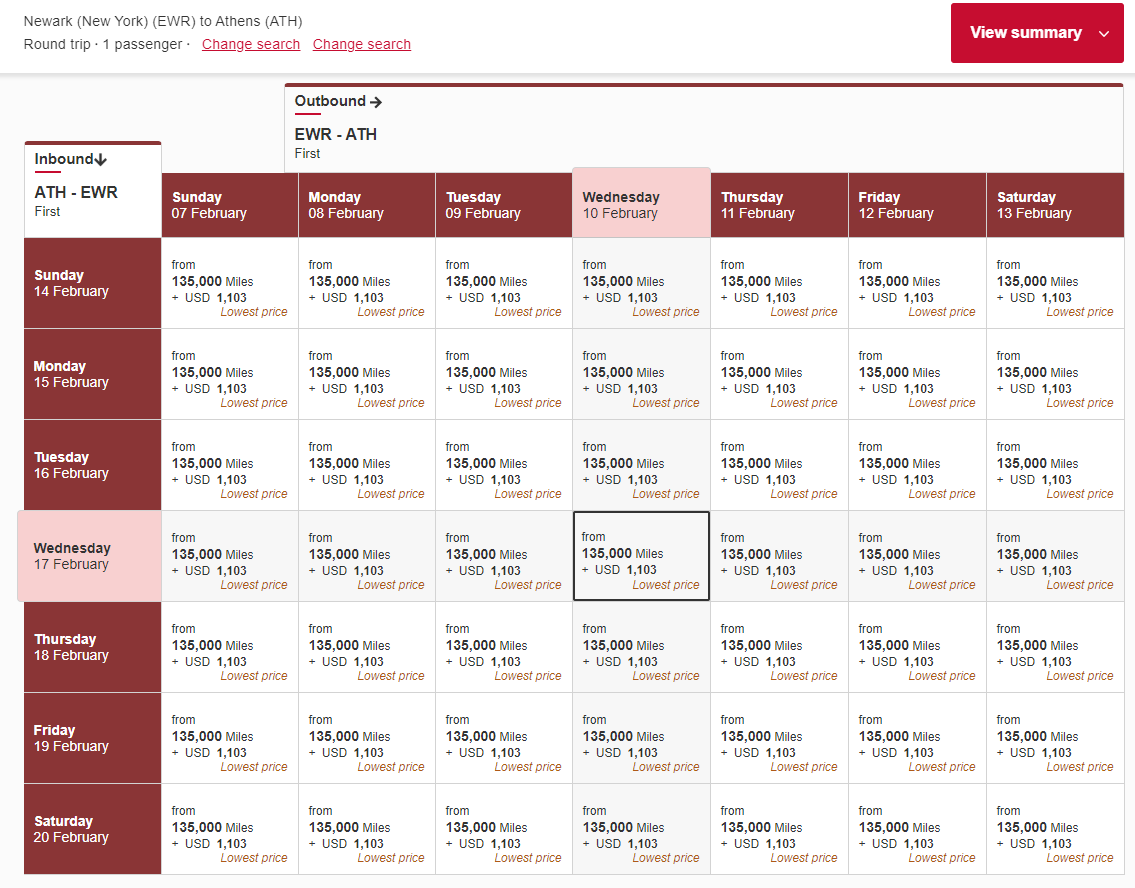1135x888 pixels.
Task: Select the Outbound EWR - ATH tab
Action: (x=336, y=134)
